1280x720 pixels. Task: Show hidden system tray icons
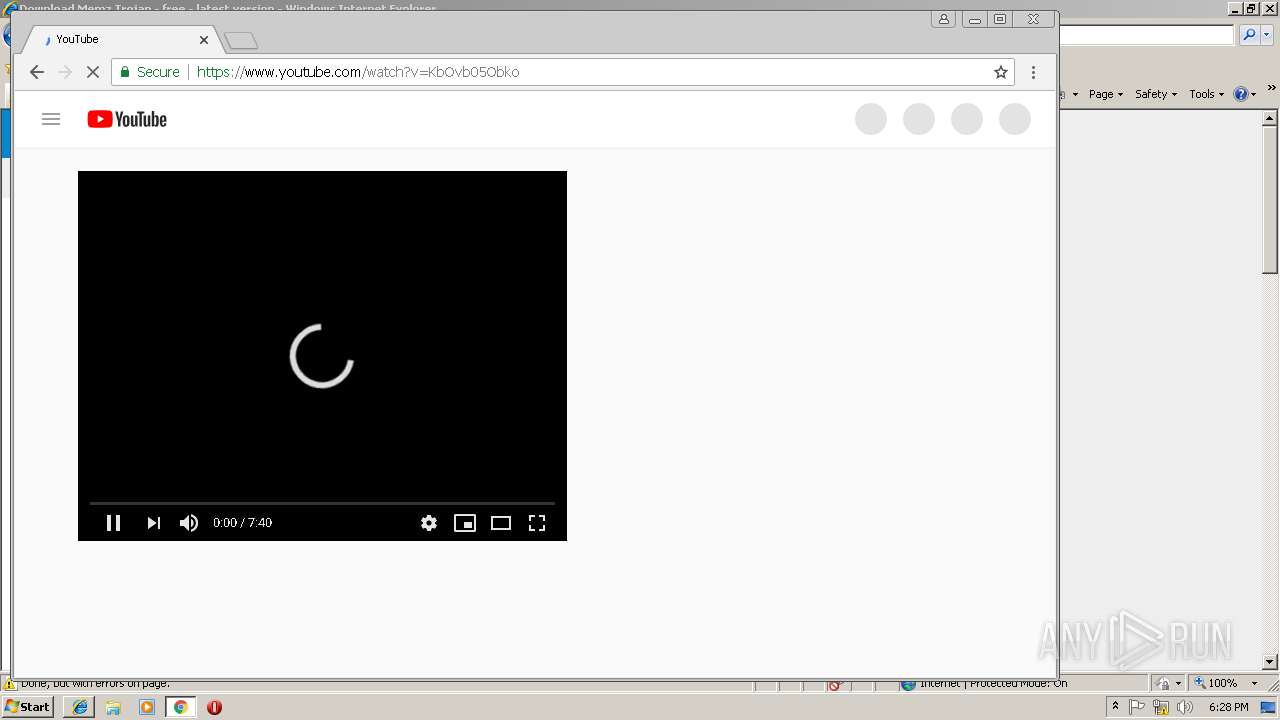coord(1115,707)
